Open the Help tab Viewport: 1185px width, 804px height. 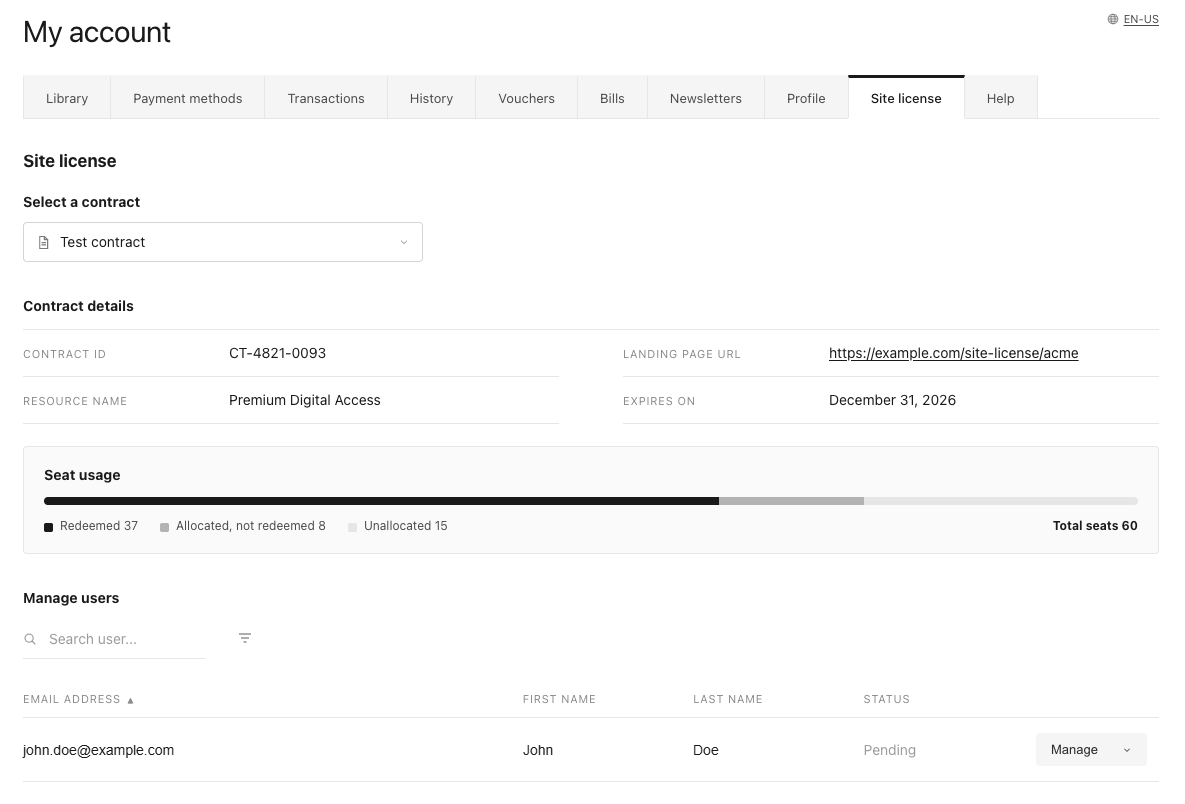coord(1001,98)
